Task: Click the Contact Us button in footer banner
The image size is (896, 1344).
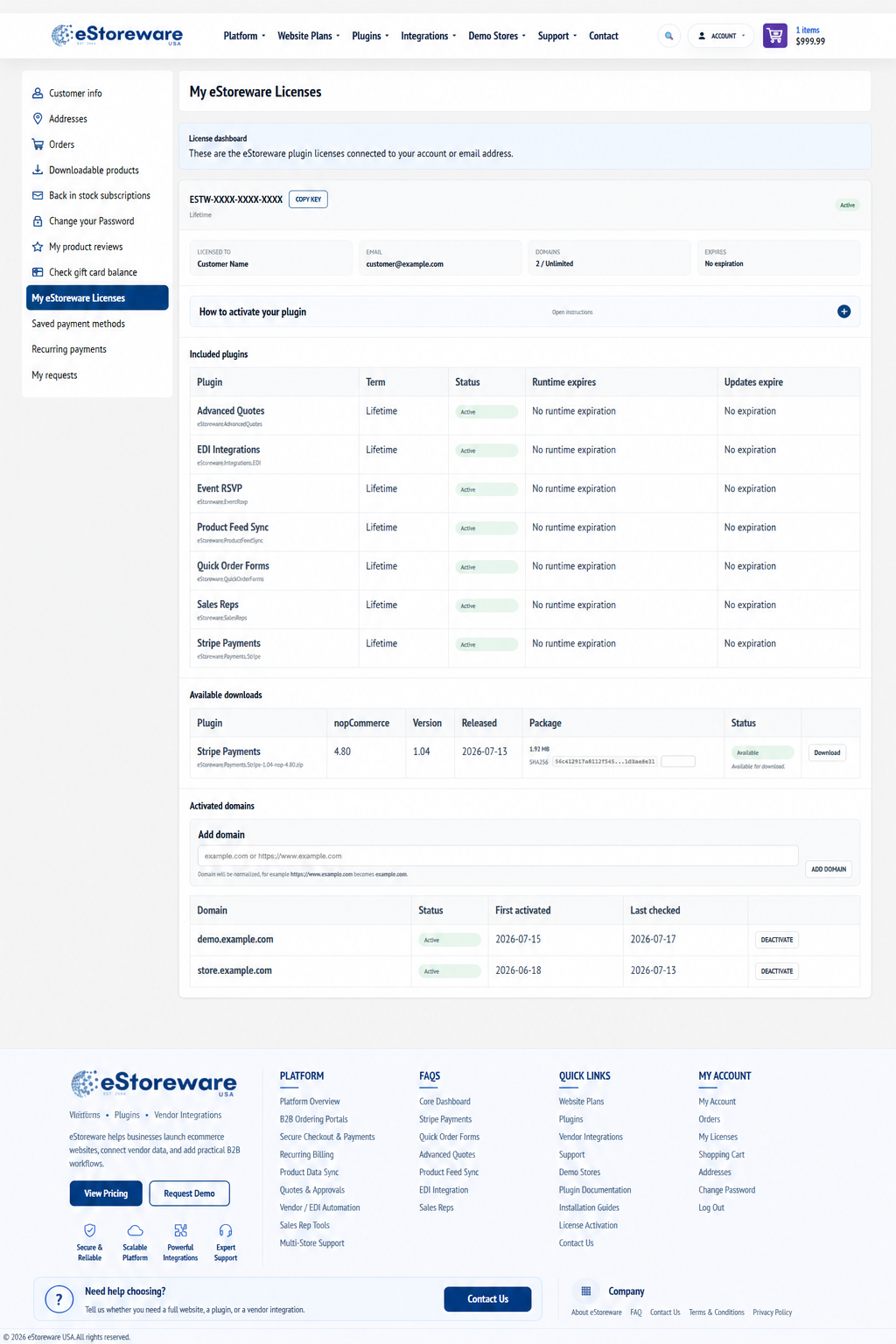Action: [487, 1299]
